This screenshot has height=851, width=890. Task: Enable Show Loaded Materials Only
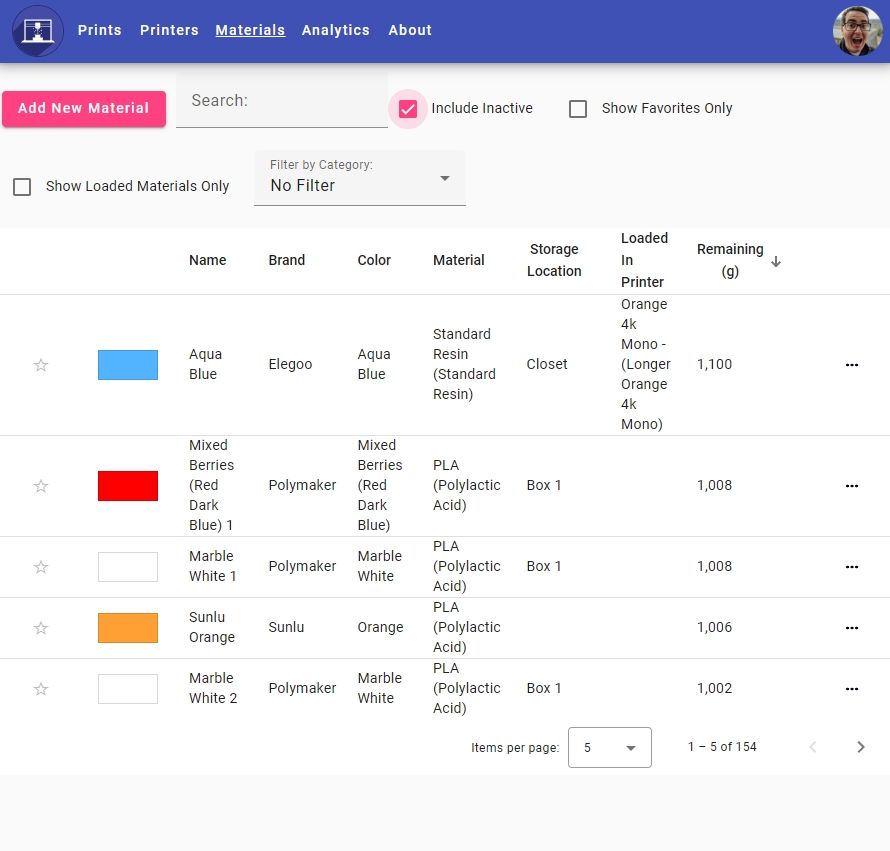coord(22,187)
